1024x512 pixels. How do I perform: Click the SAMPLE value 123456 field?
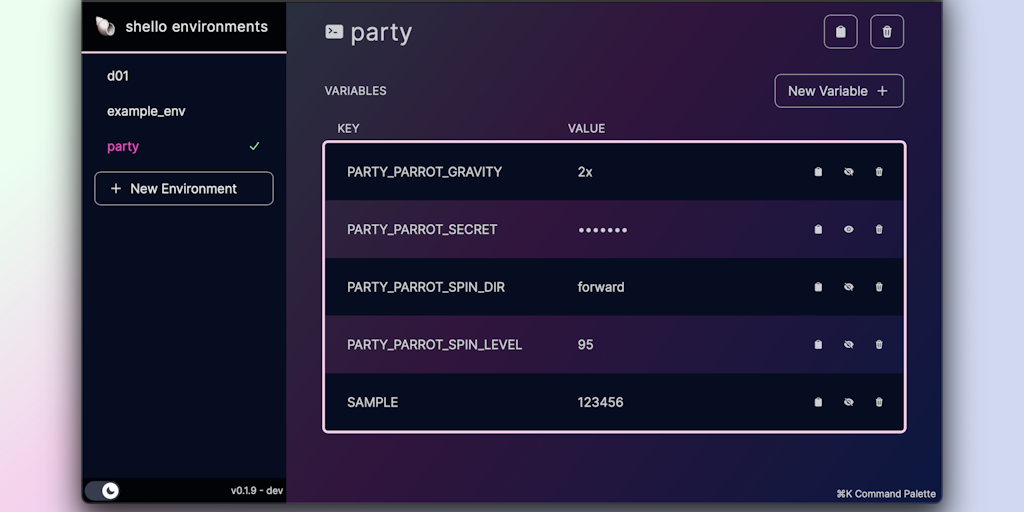point(601,402)
